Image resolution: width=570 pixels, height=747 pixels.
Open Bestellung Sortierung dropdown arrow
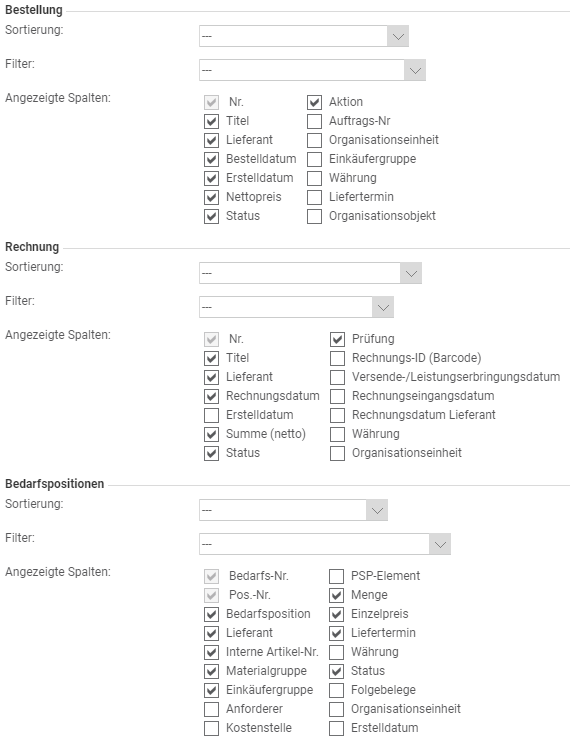pyautogui.click(x=397, y=36)
